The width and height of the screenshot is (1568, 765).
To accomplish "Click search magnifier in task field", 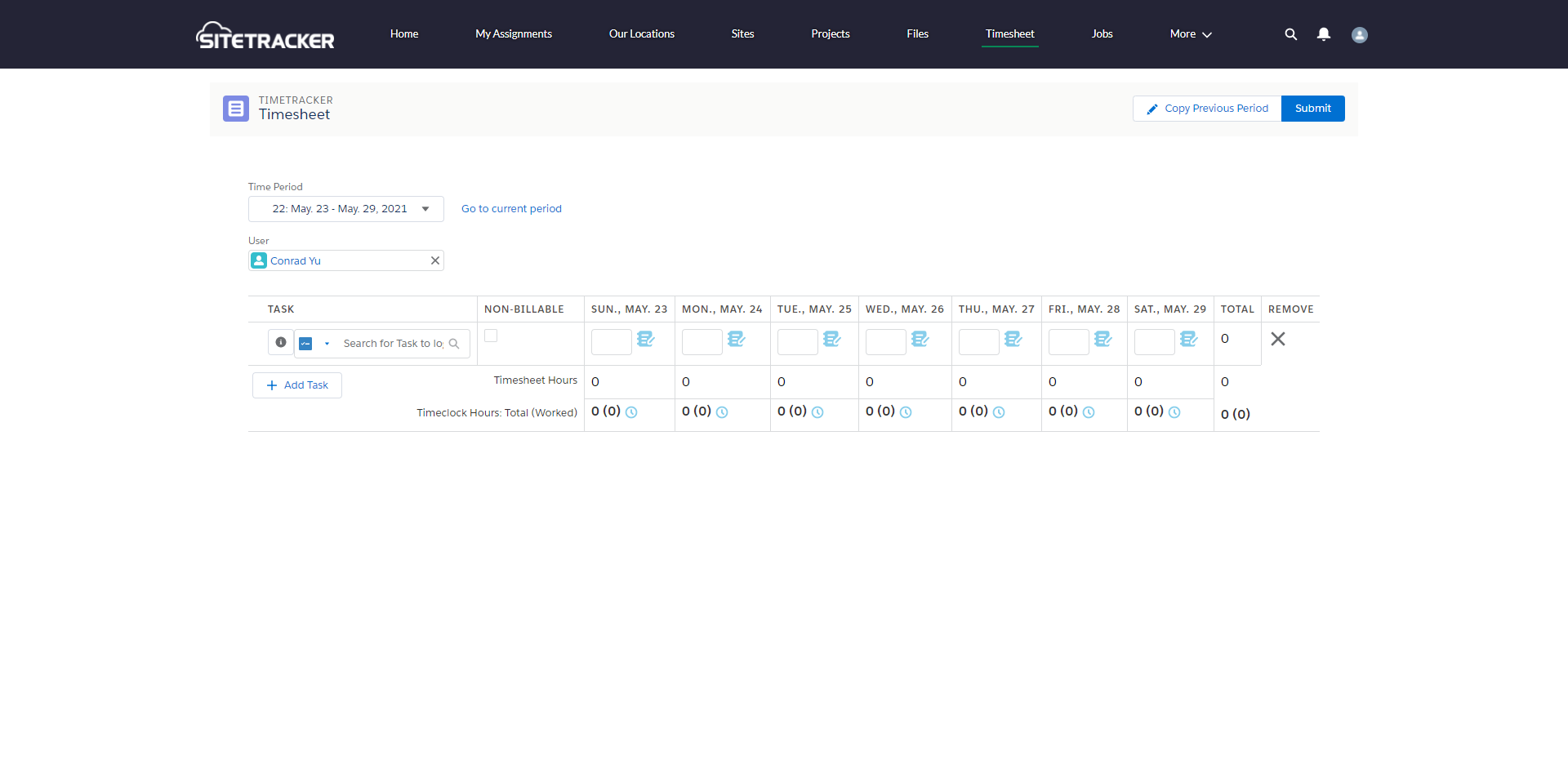I will click(454, 344).
